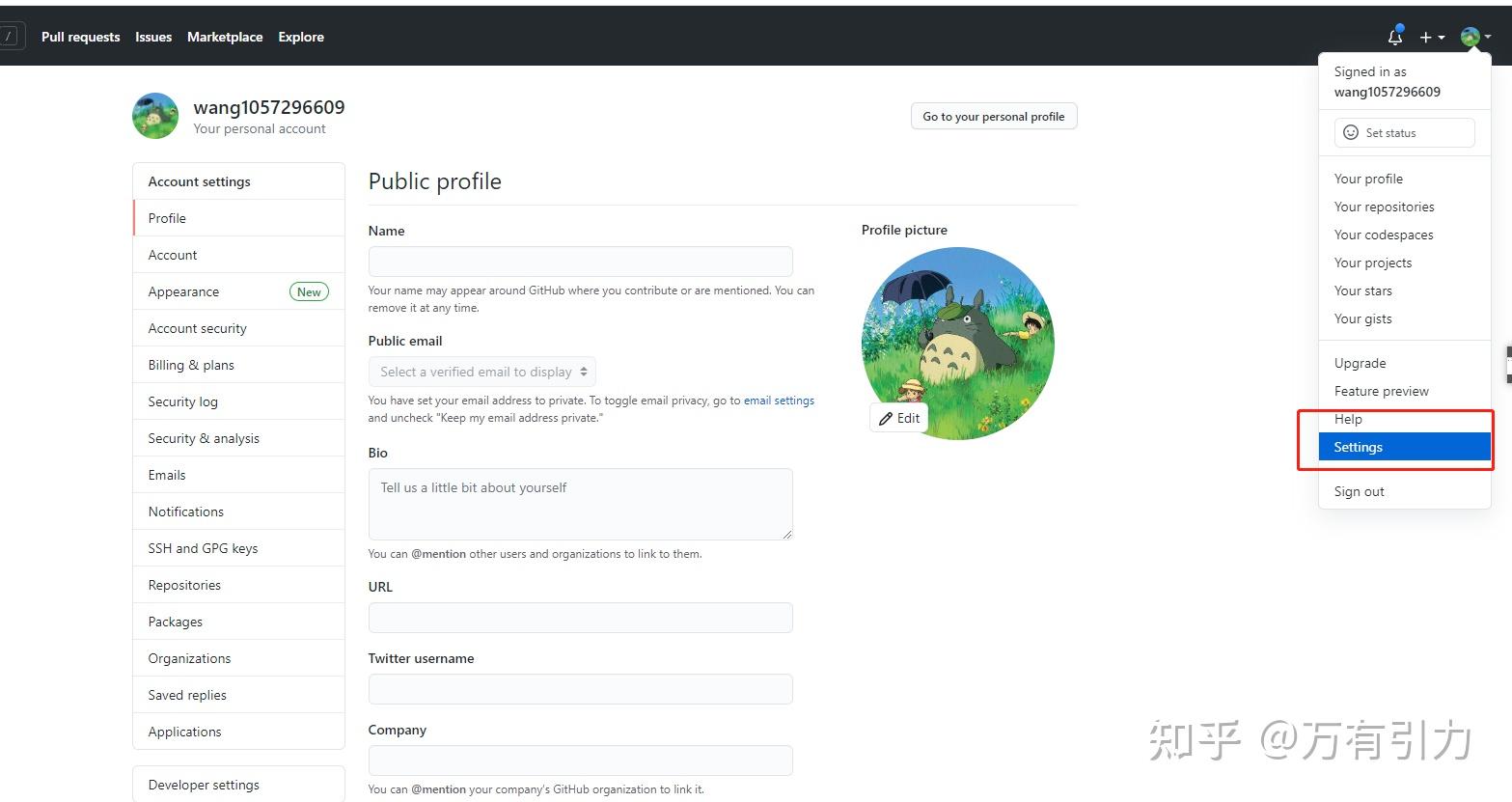Viewport: 1512px width, 802px height.
Task: Click inside the Bio text area
Action: tap(579, 503)
